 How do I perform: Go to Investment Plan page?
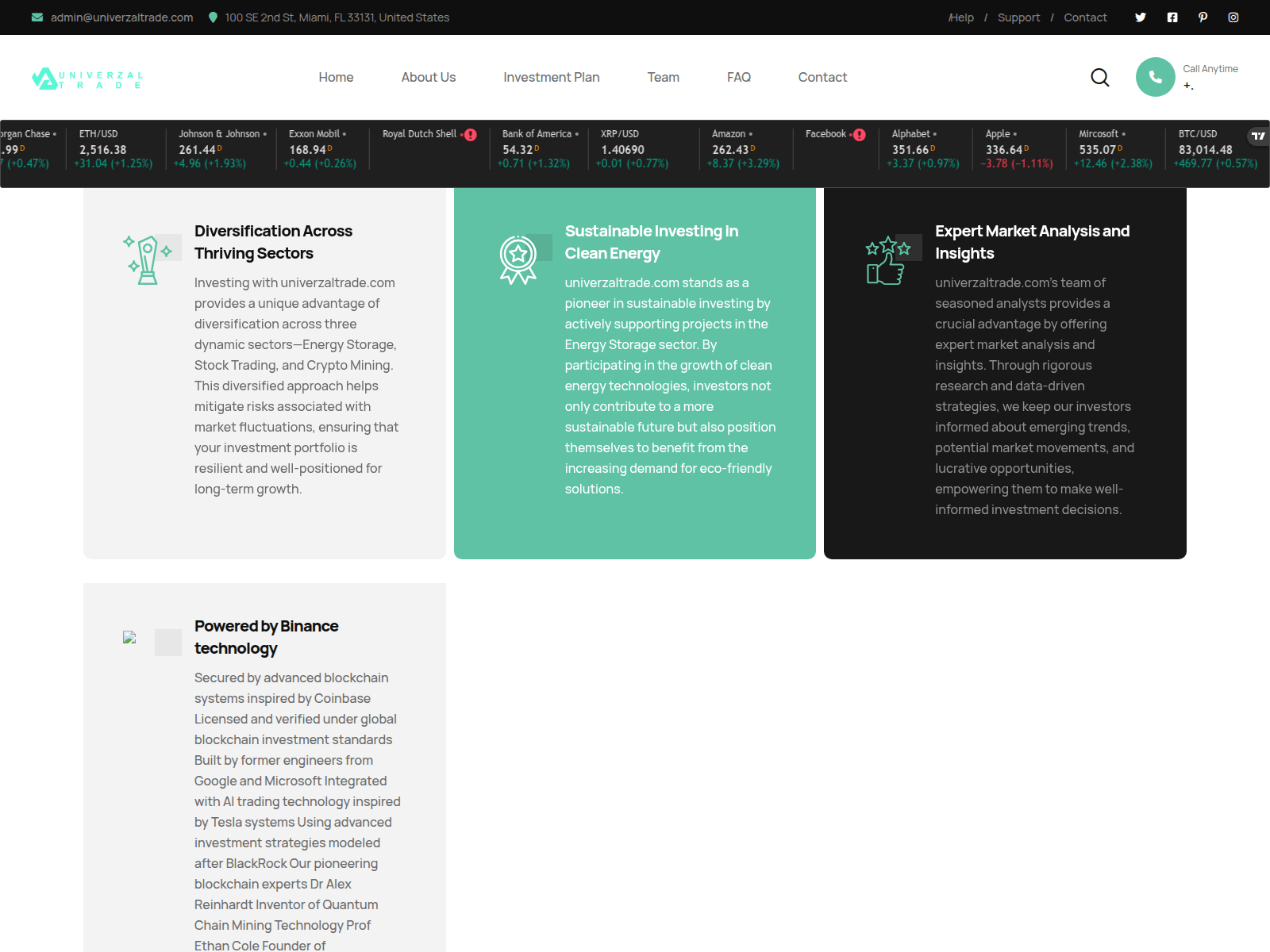pyautogui.click(x=552, y=77)
